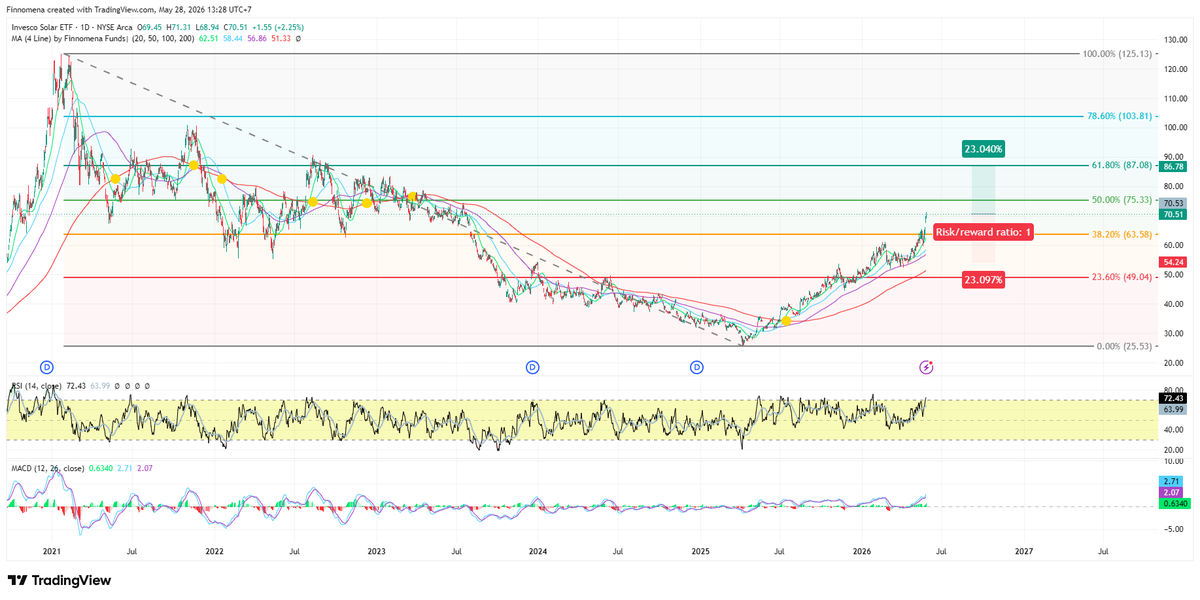Click the blue 2.71 MACD axis tag
Viewport: 1200px width, 600px height.
(1173, 482)
